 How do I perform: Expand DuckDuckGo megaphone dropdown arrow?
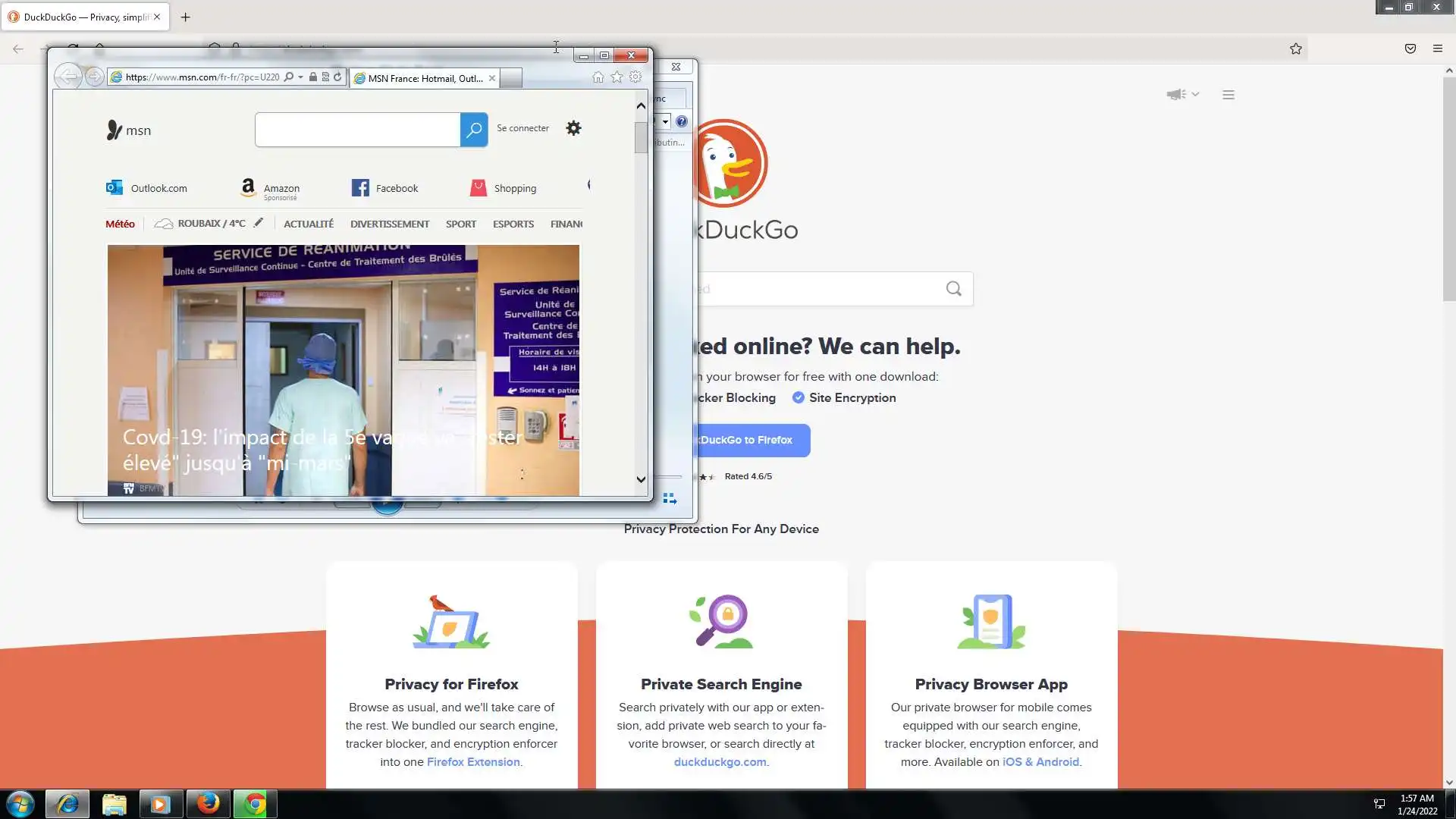[x=1195, y=94]
